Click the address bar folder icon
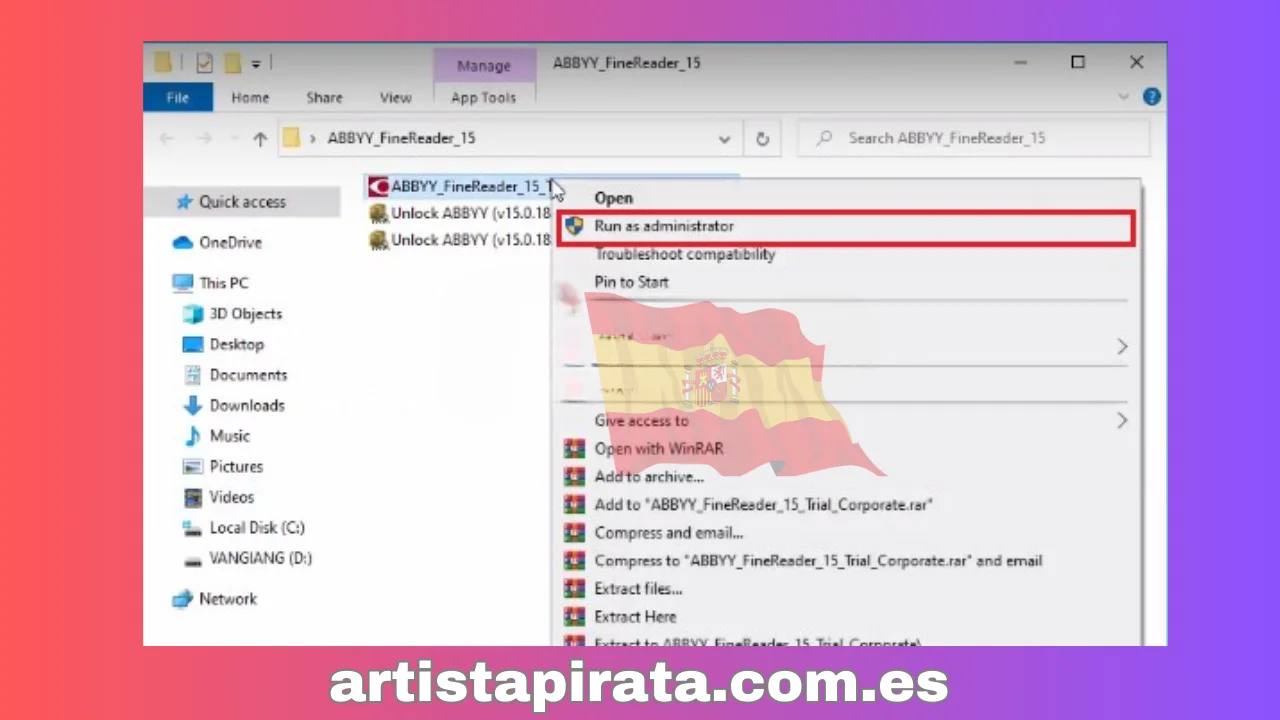Image resolution: width=1280 pixels, height=720 pixels. [291, 138]
